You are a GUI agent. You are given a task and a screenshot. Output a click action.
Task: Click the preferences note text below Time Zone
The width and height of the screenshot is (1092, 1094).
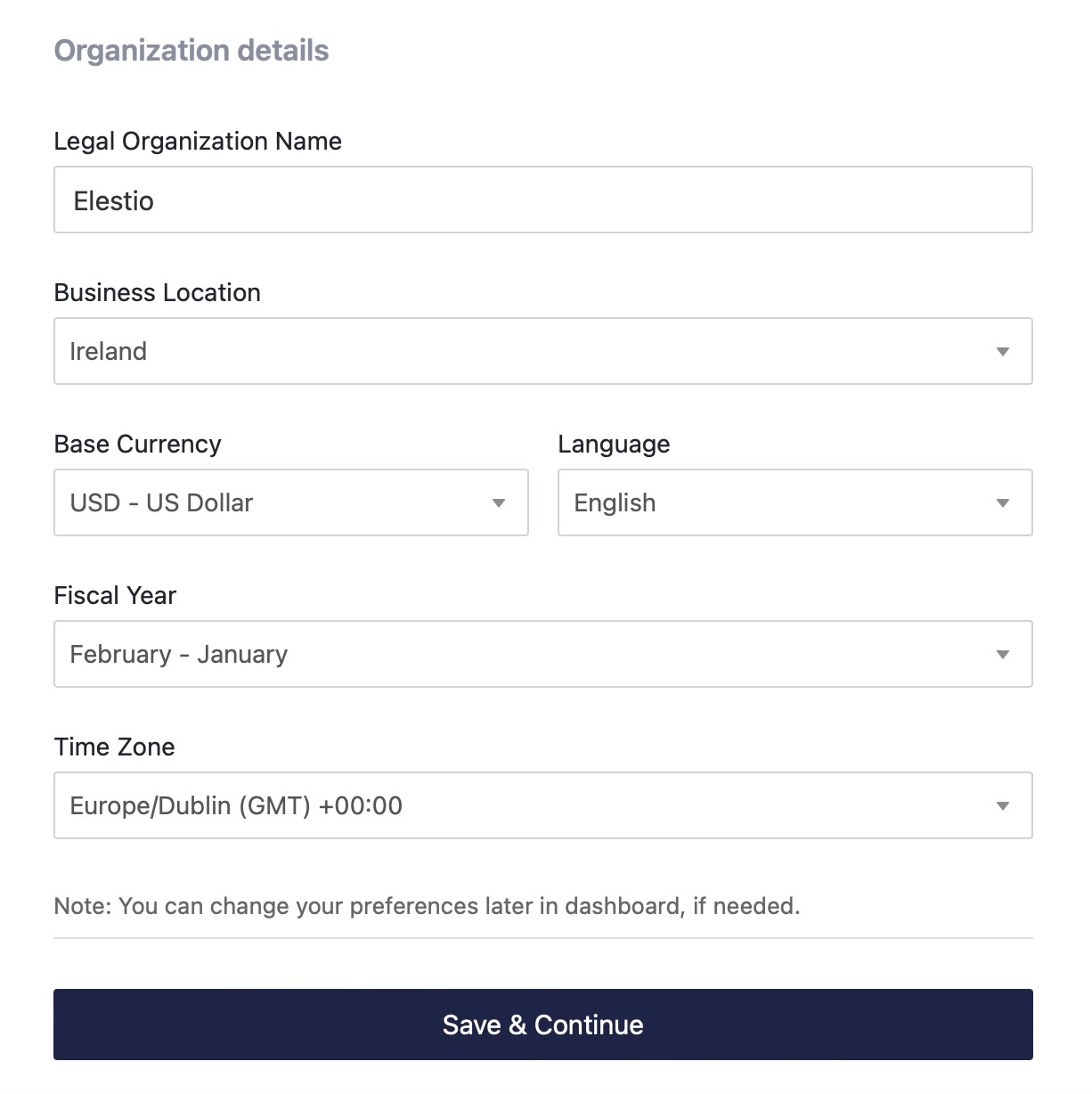pos(428,906)
